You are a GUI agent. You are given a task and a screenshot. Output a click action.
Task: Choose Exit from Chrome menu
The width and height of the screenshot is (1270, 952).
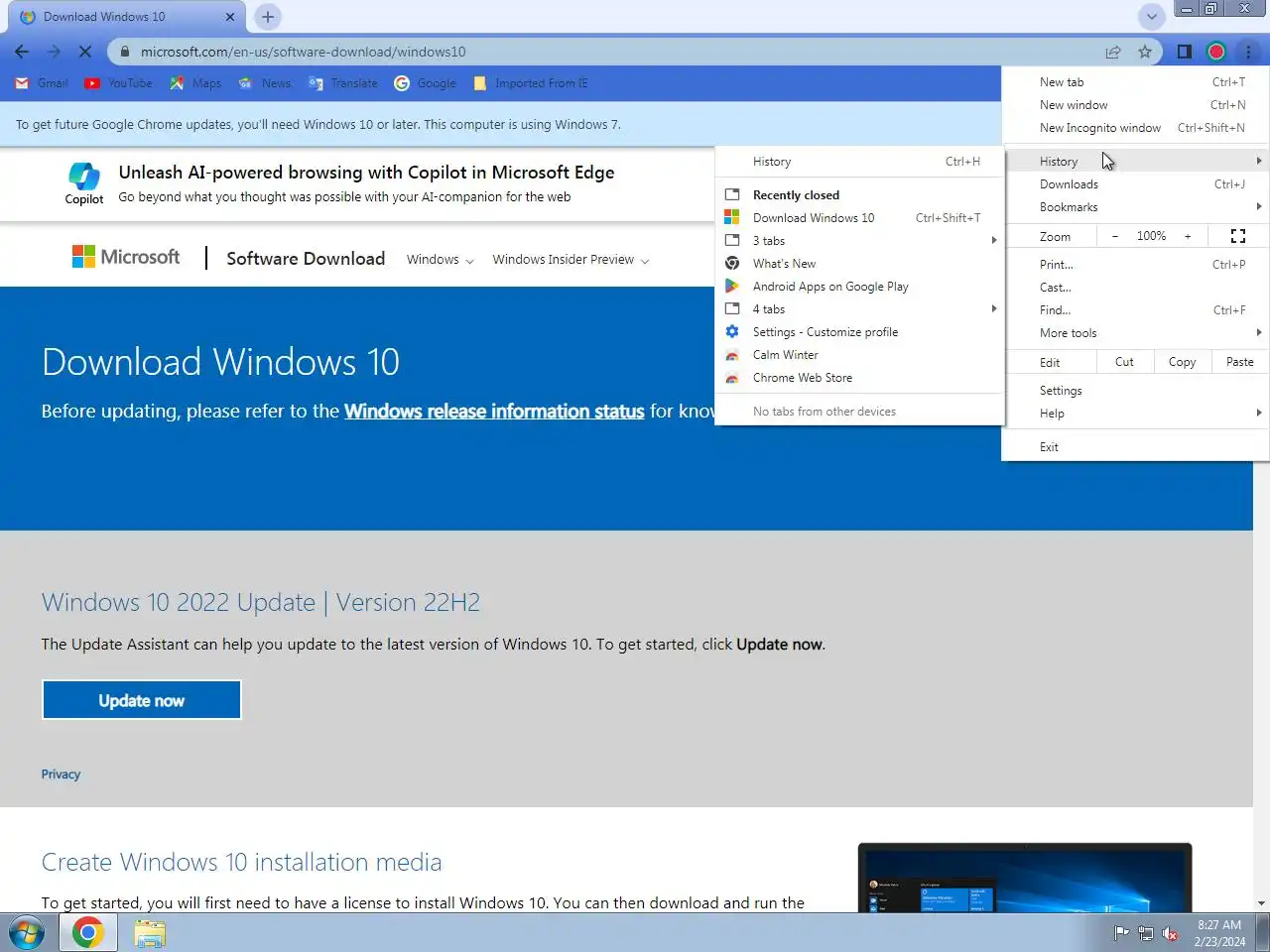(1136, 447)
